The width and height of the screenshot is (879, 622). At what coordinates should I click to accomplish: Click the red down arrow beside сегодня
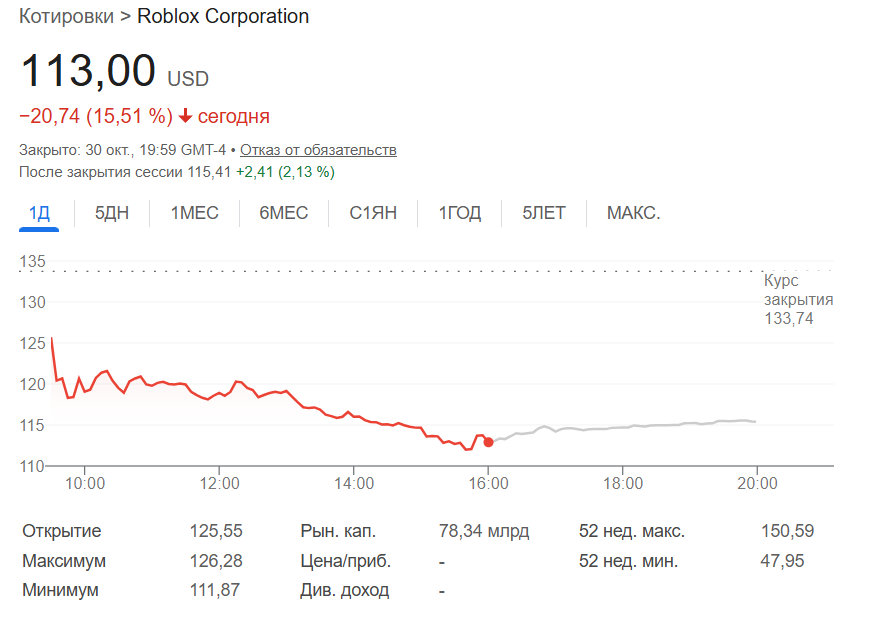[185, 117]
